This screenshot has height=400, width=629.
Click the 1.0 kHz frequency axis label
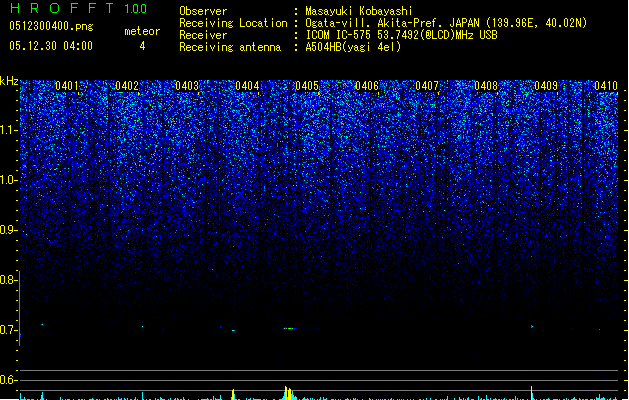click(x=9, y=180)
